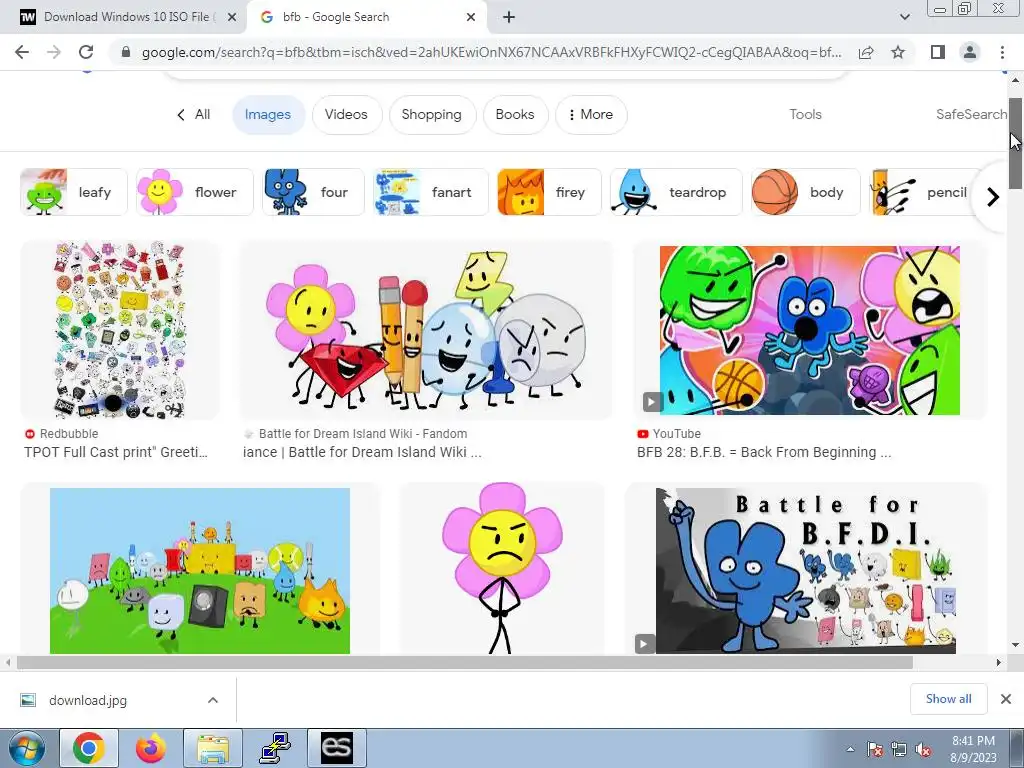
Task: Open the Windows Start menu
Action: click(x=26, y=748)
